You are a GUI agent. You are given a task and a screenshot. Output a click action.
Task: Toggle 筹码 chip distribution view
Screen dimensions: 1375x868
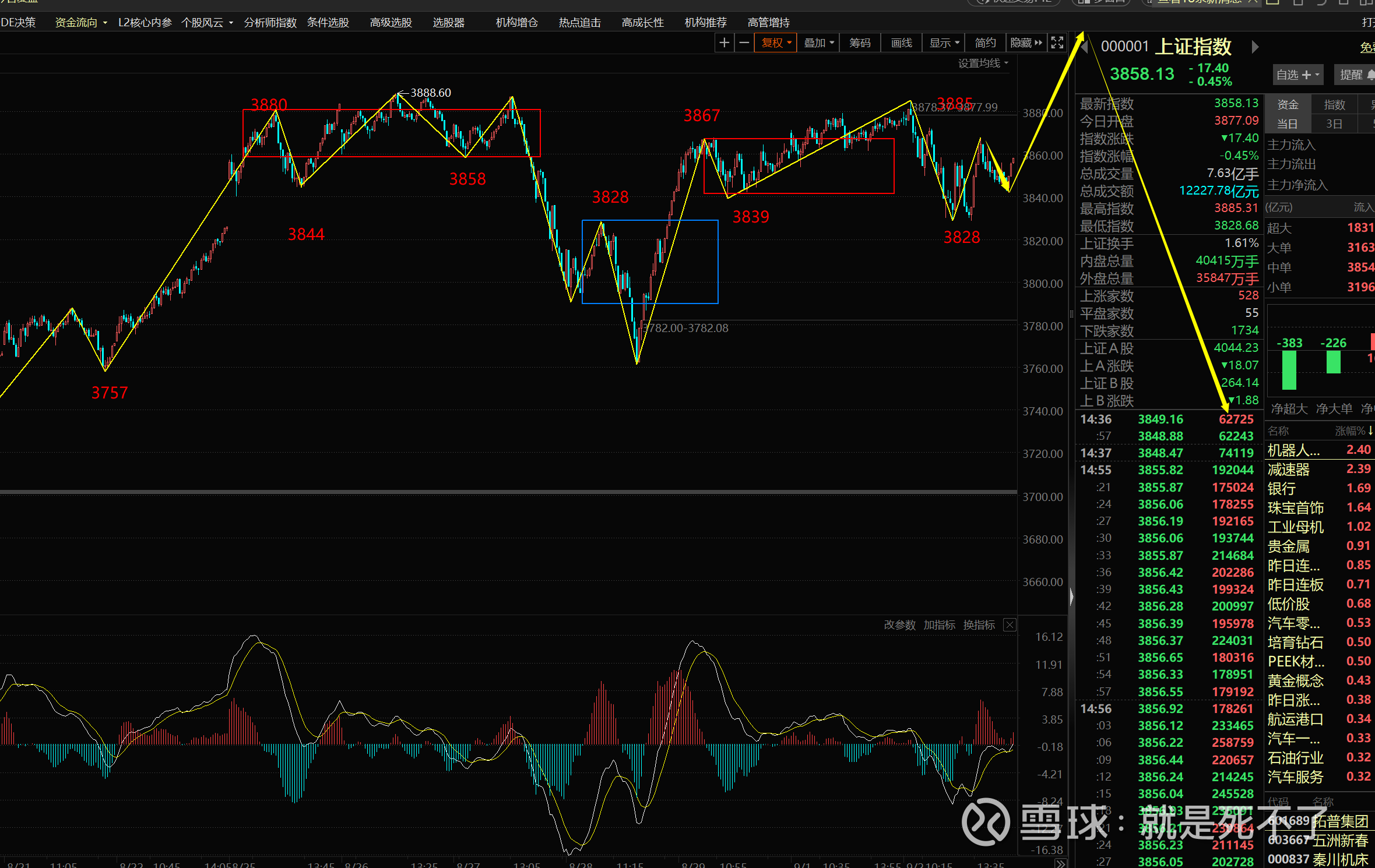click(x=860, y=43)
